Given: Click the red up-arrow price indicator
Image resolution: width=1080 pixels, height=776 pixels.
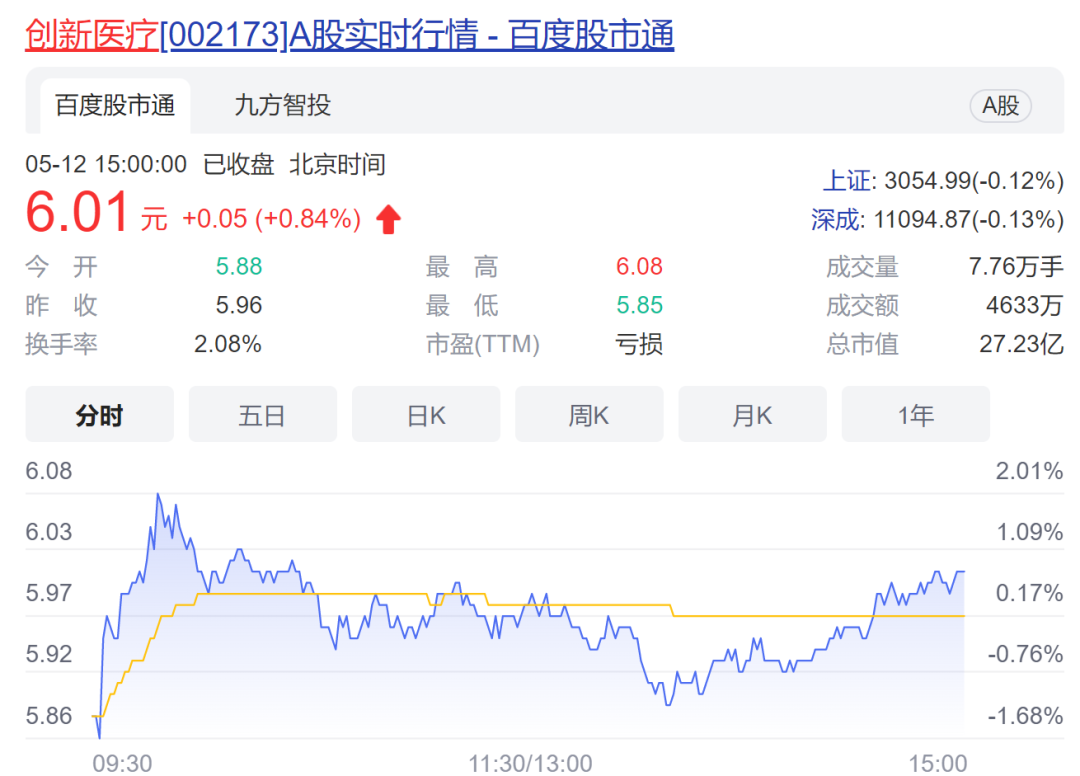Looking at the screenshot, I should click(388, 219).
